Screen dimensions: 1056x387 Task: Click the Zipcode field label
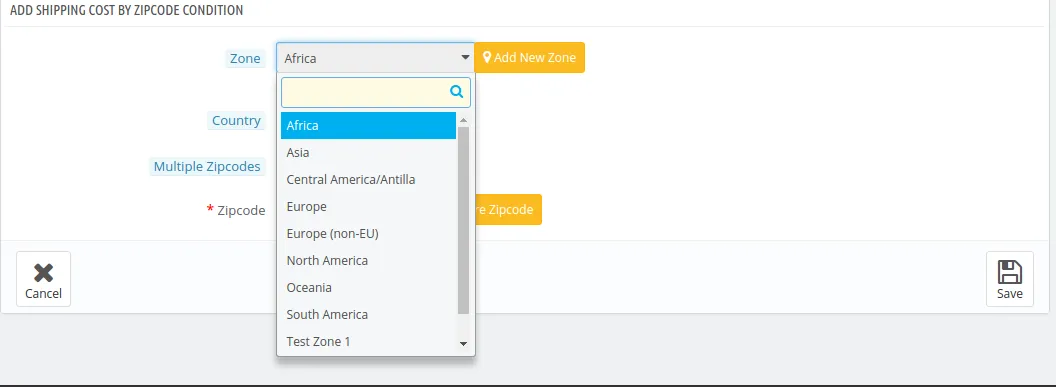[x=241, y=210]
